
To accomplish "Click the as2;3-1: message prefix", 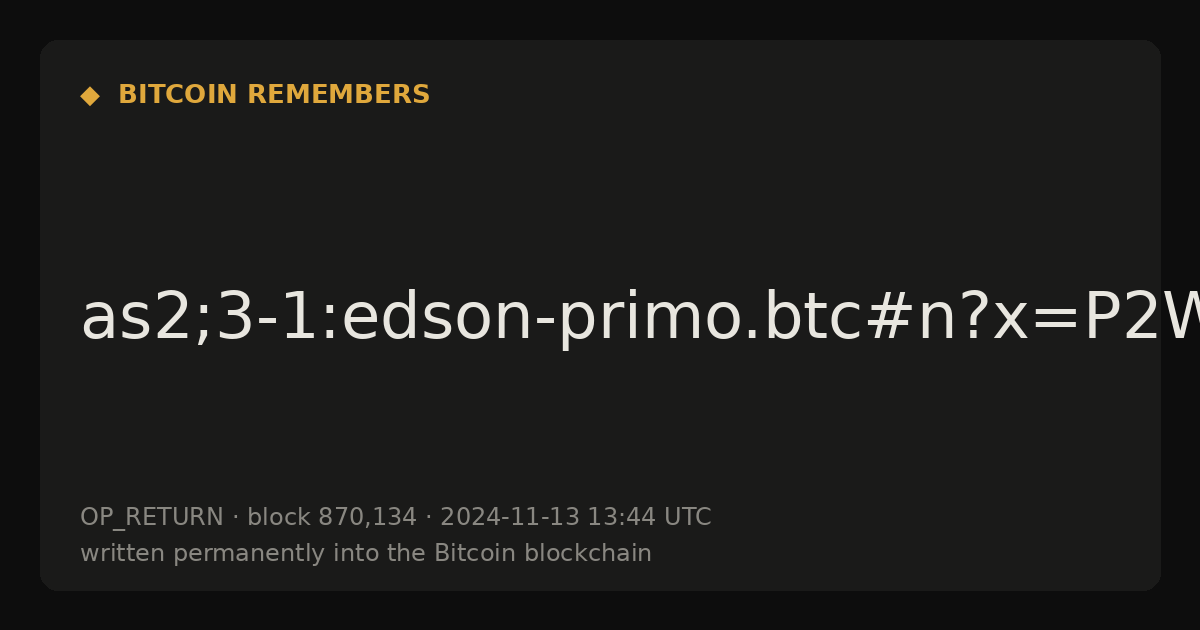I will (x=209, y=320).
